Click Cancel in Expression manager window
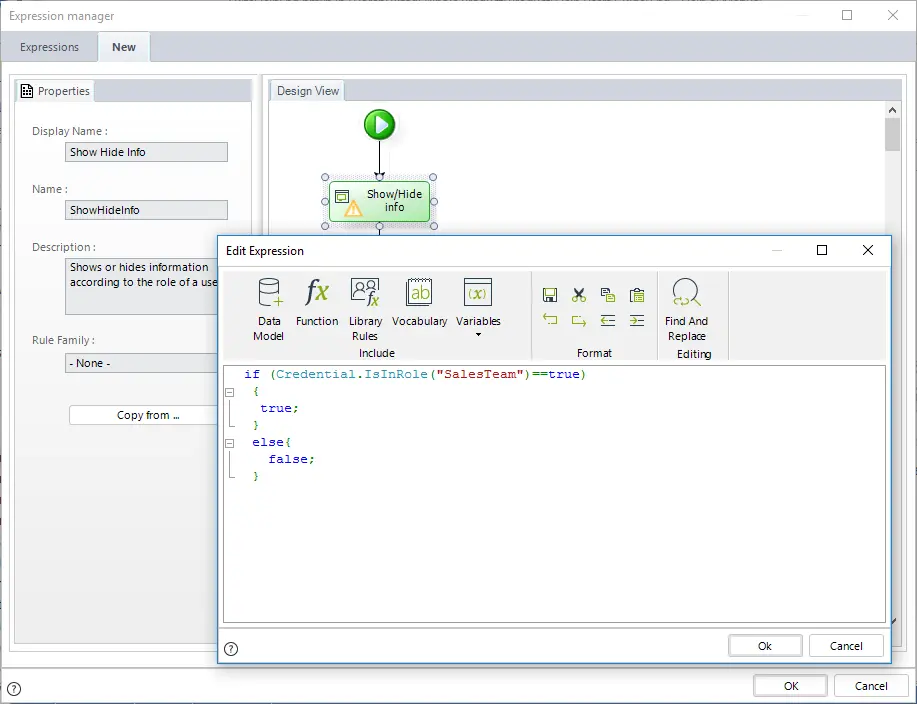Screen dimensions: 917x704 coord(871,686)
